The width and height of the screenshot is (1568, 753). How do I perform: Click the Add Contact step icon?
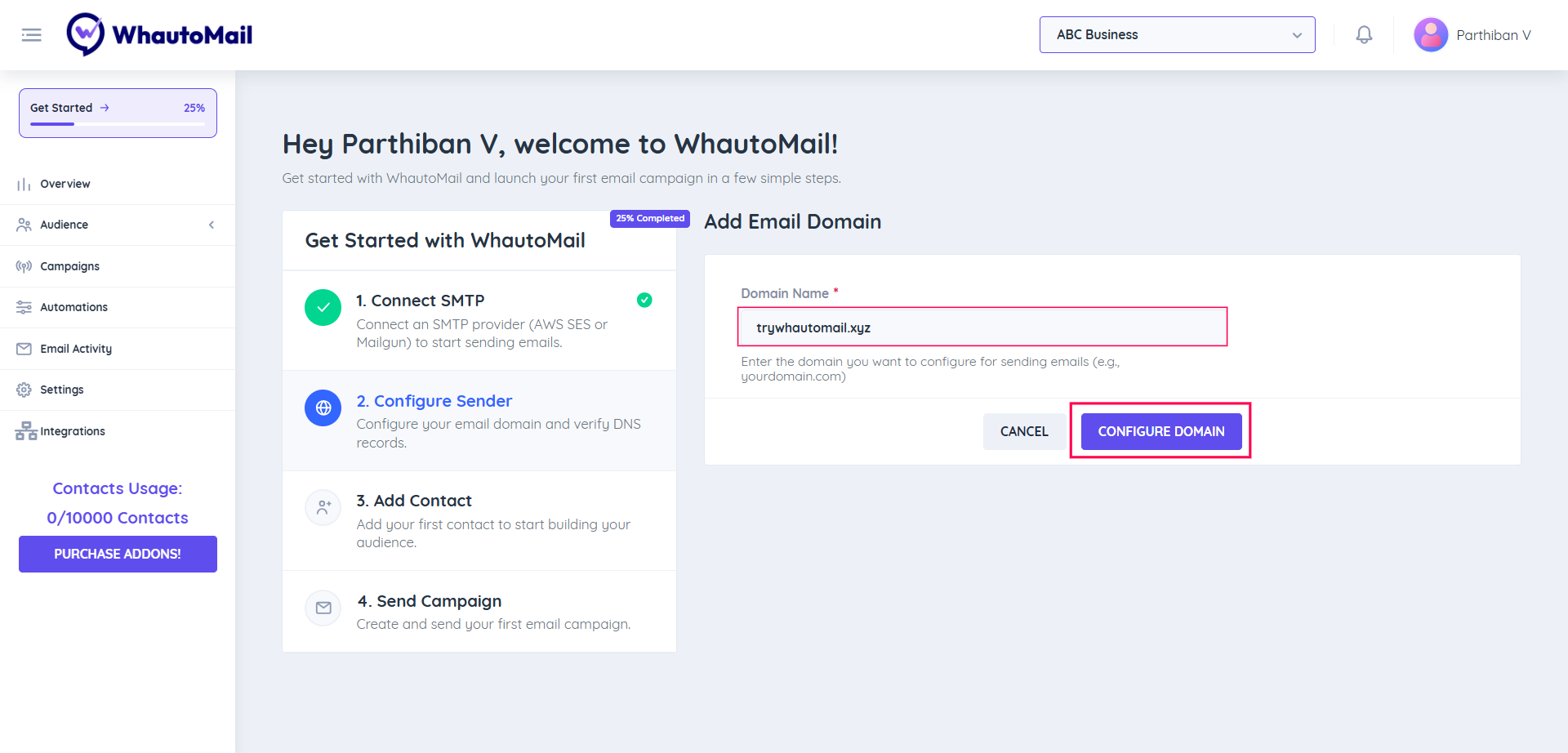tap(323, 507)
